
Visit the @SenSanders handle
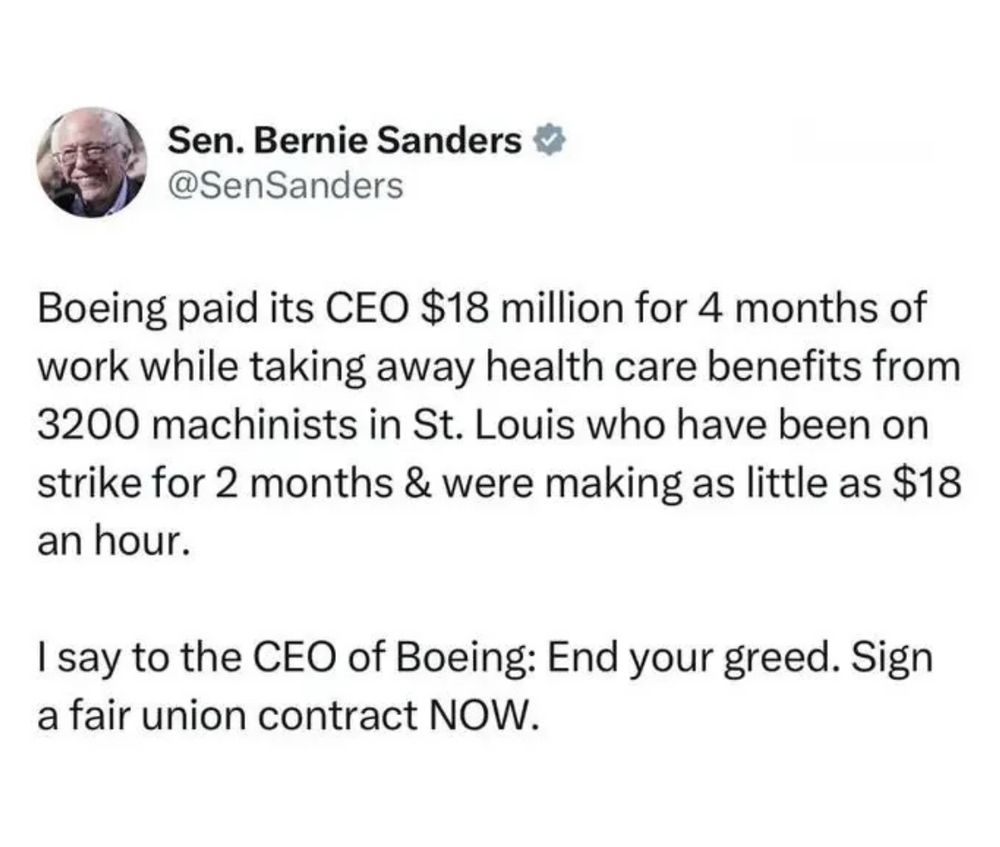[285, 186]
